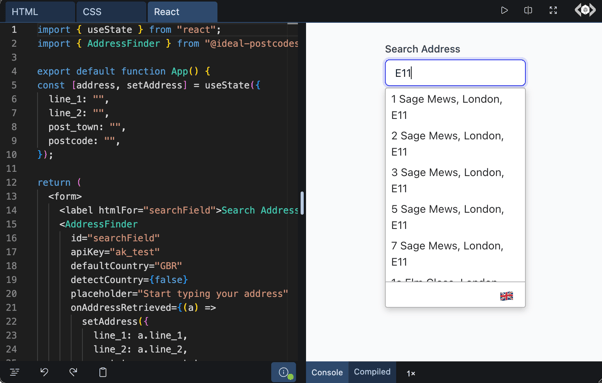Viewport: 602px width, 383px height.
Task: Open the editor info status icon
Action: pyautogui.click(x=284, y=372)
